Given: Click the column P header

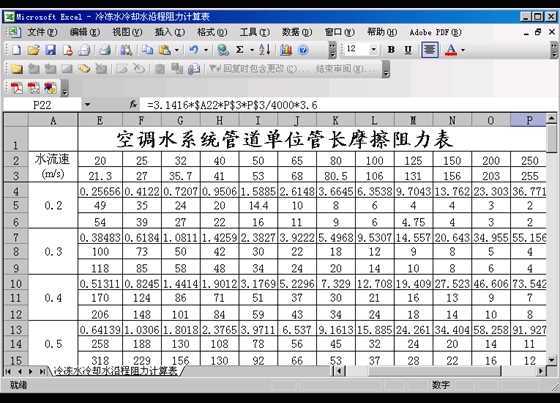Looking at the screenshot, I should [529, 120].
